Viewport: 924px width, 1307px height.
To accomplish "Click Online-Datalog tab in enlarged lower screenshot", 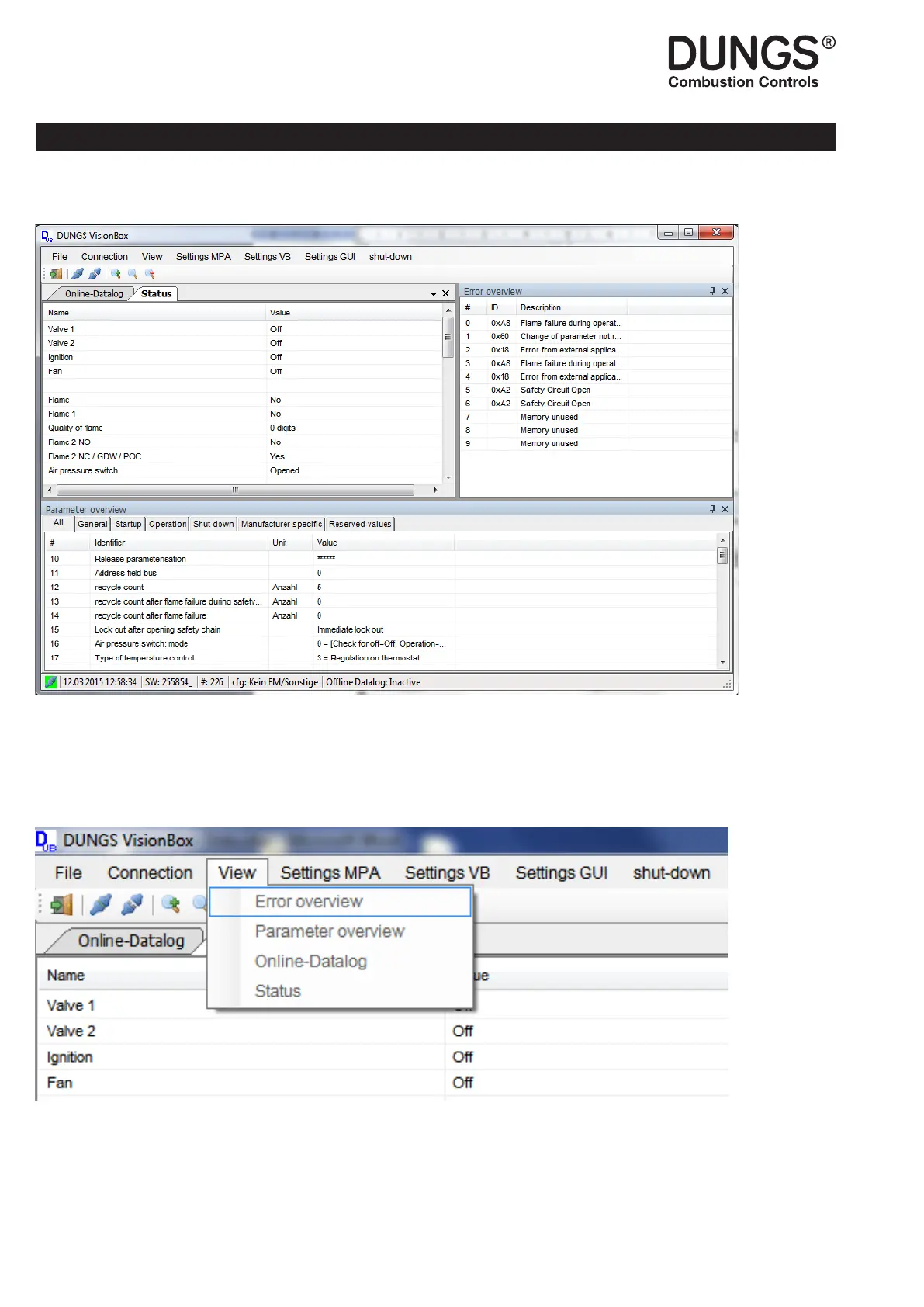I will [x=130, y=941].
